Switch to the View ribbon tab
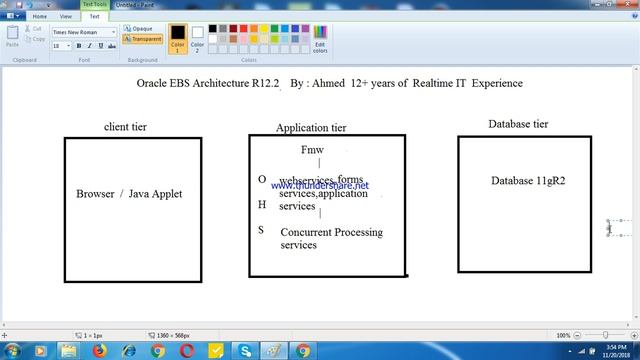 [x=65, y=16]
